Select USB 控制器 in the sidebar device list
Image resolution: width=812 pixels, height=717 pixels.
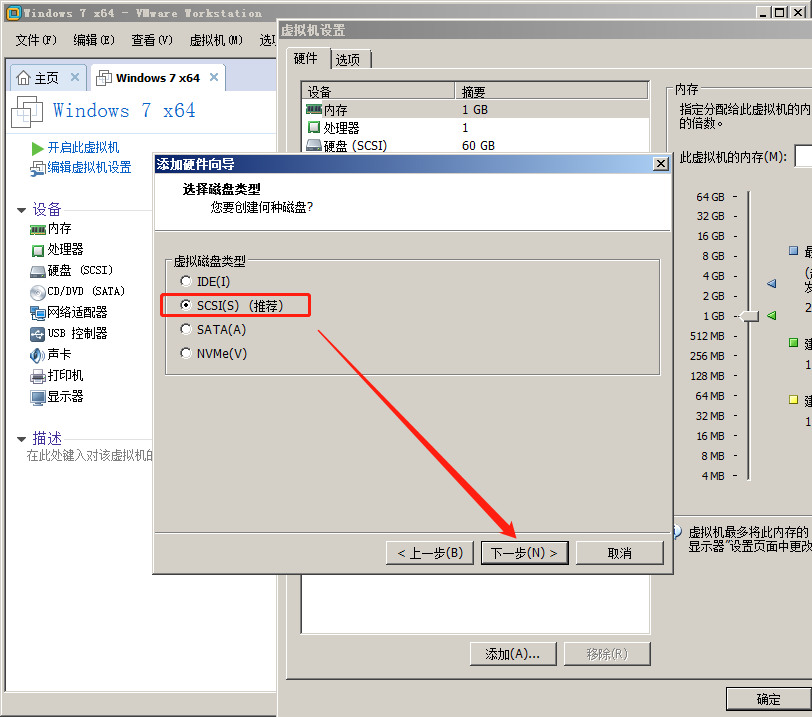click(x=78, y=333)
